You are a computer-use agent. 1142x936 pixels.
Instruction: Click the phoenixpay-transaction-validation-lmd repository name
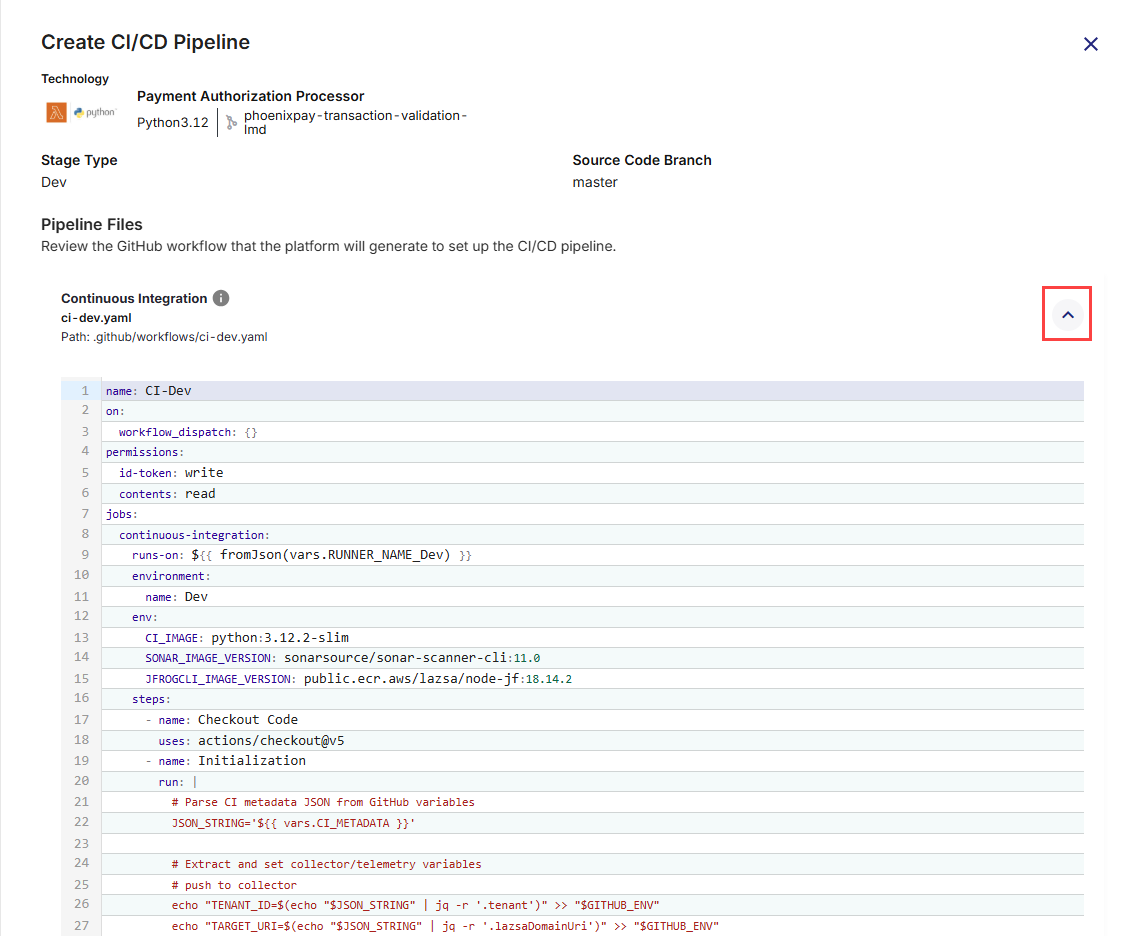[x=354, y=122]
